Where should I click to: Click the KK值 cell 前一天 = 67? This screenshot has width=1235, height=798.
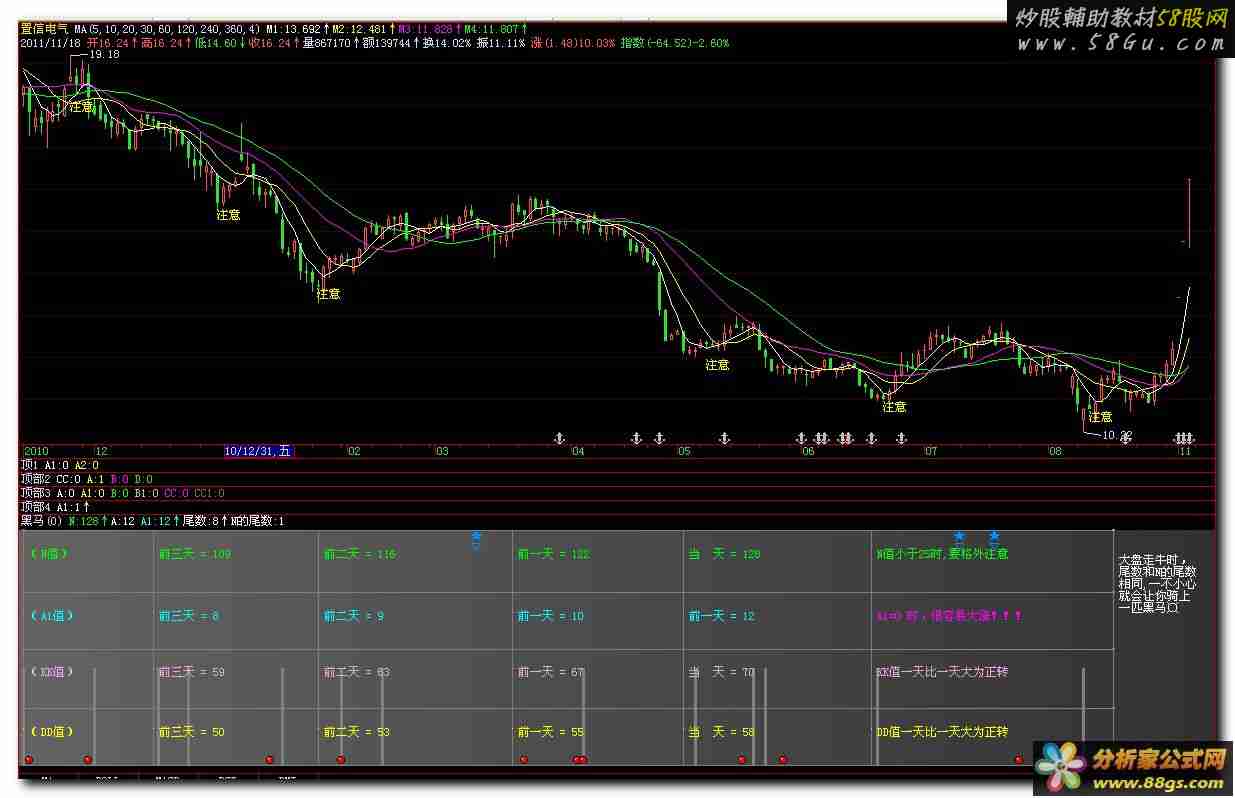551,672
